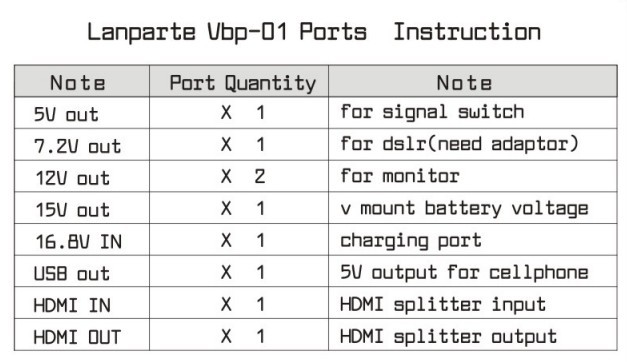The height and width of the screenshot is (362, 627).
Task: Click the 12V out row label
Action: pyautogui.click(x=72, y=178)
